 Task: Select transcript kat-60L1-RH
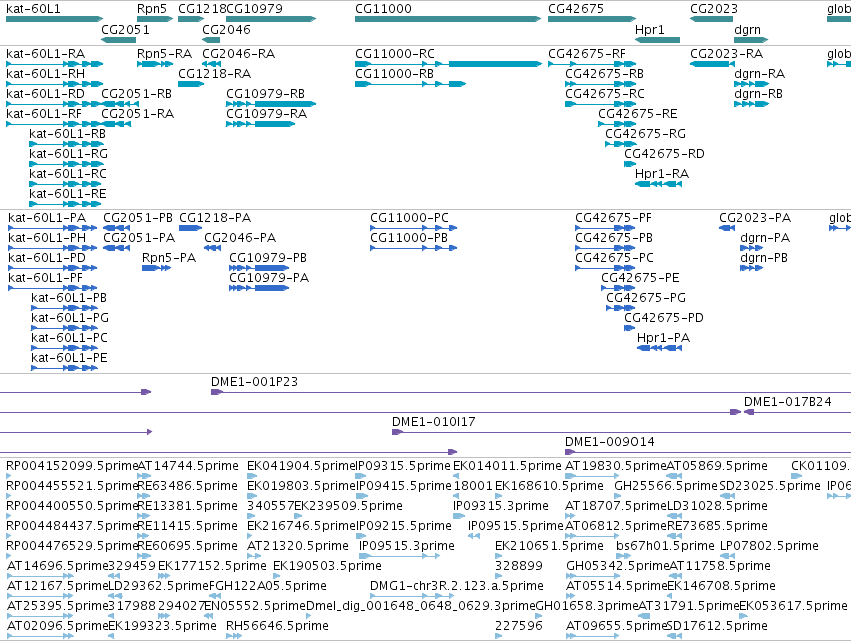54,84
